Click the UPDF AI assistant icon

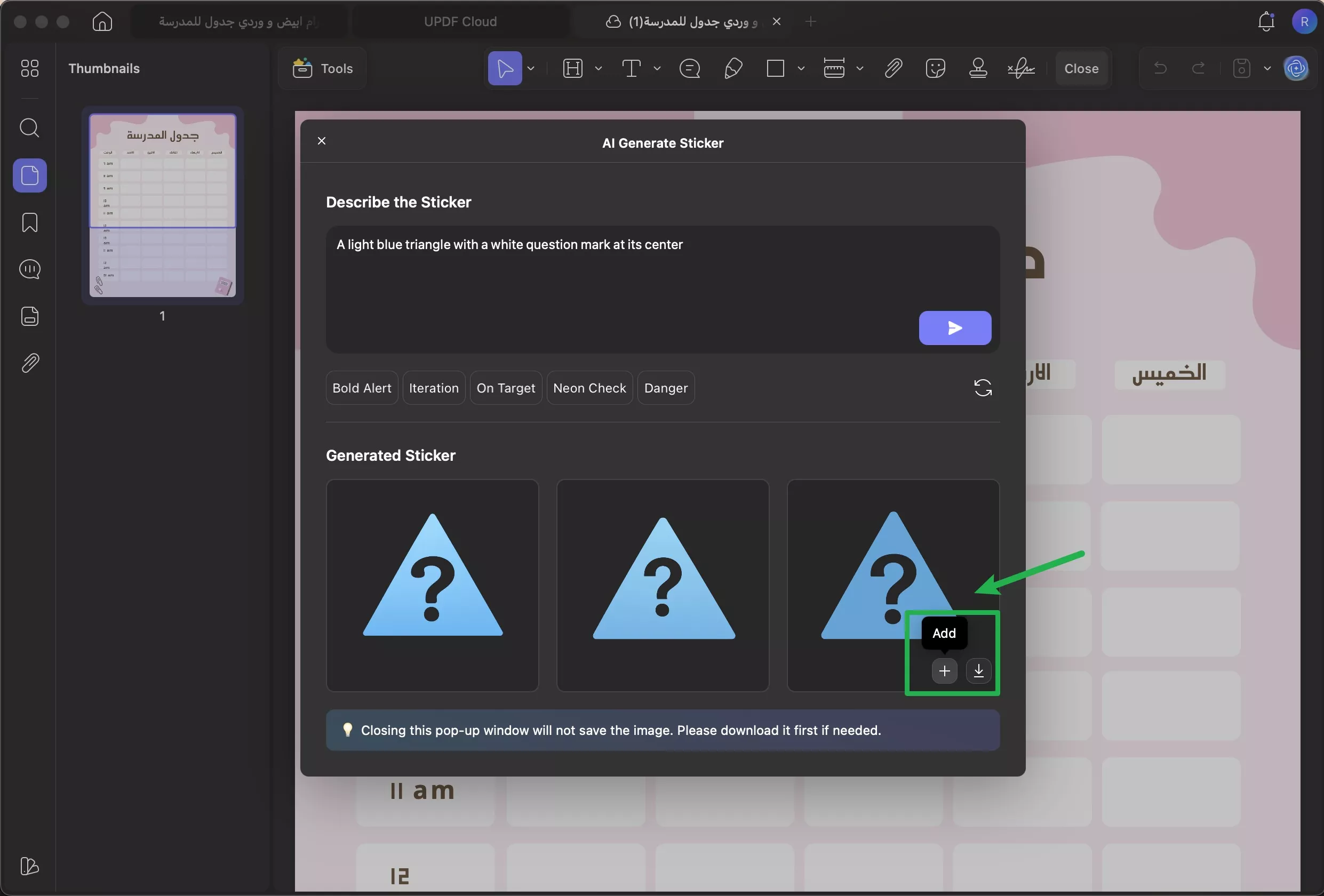click(1296, 68)
